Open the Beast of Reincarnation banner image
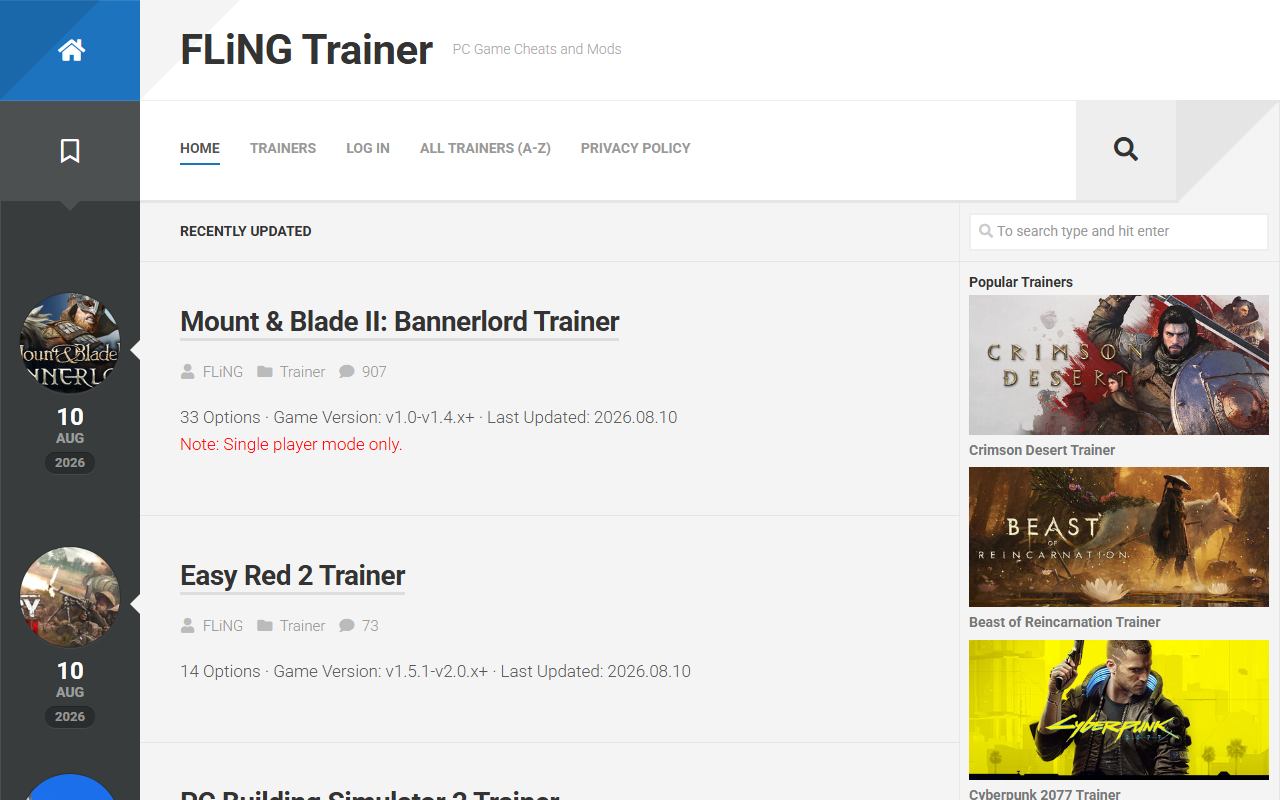Image resolution: width=1280 pixels, height=800 pixels. [1119, 537]
